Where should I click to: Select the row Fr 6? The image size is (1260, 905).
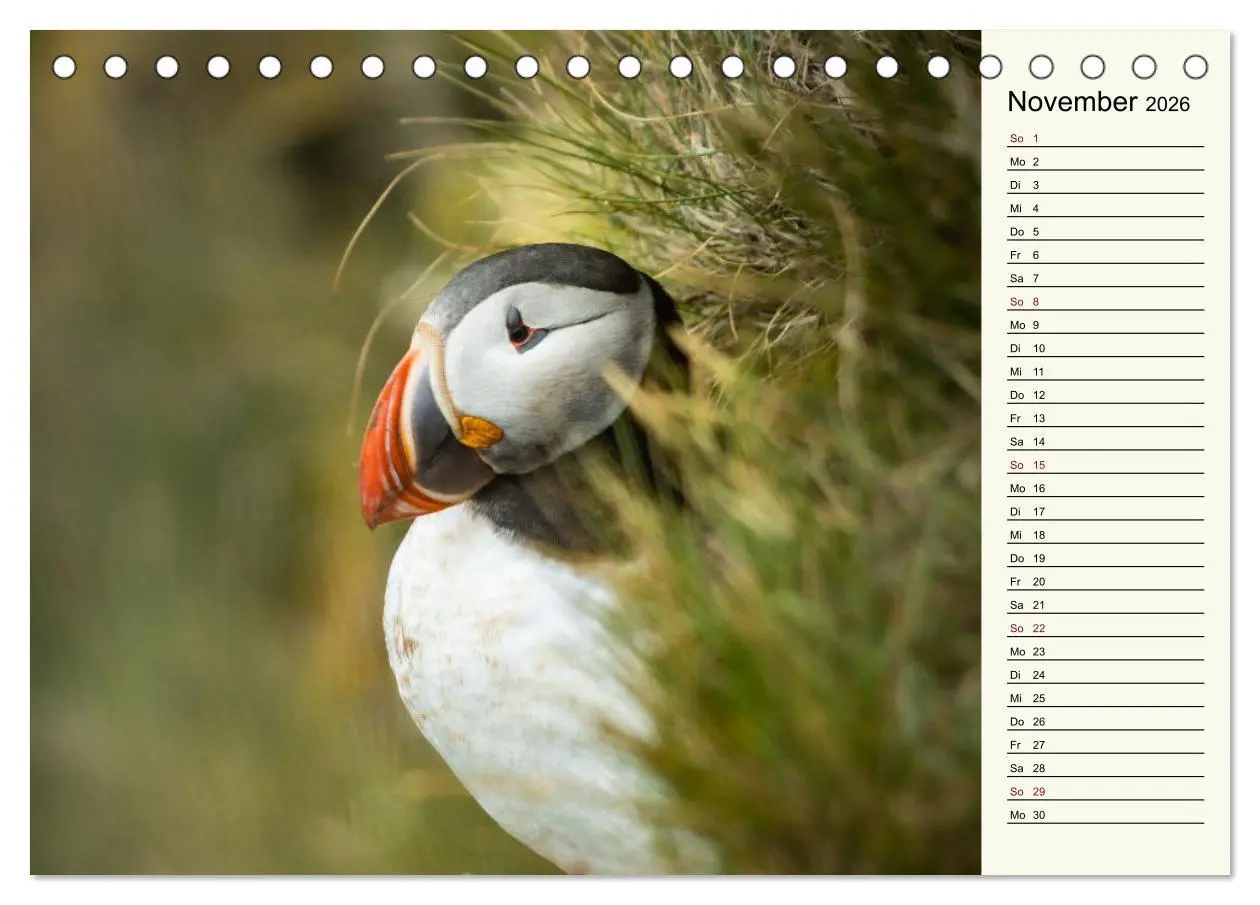1105,254
